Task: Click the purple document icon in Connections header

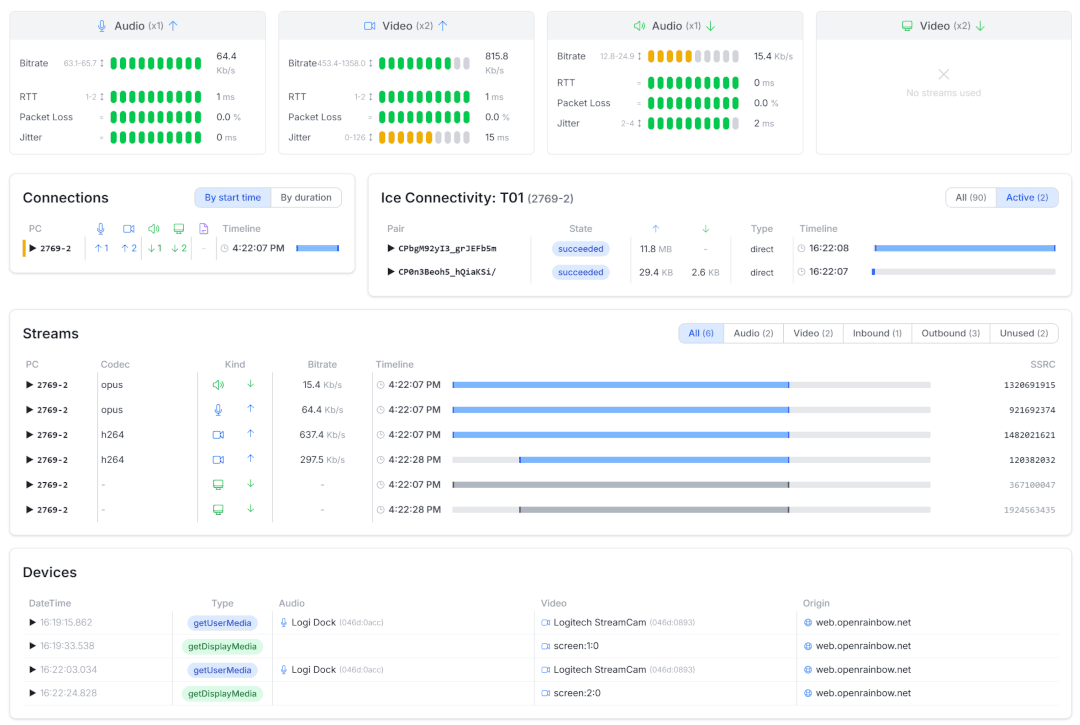Action: click(x=204, y=229)
